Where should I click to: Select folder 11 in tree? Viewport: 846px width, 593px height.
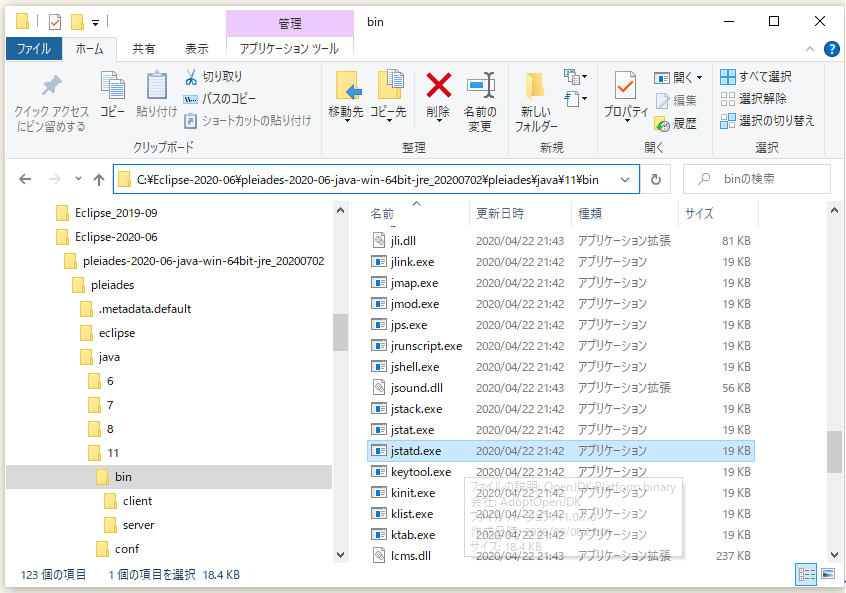coord(104,453)
